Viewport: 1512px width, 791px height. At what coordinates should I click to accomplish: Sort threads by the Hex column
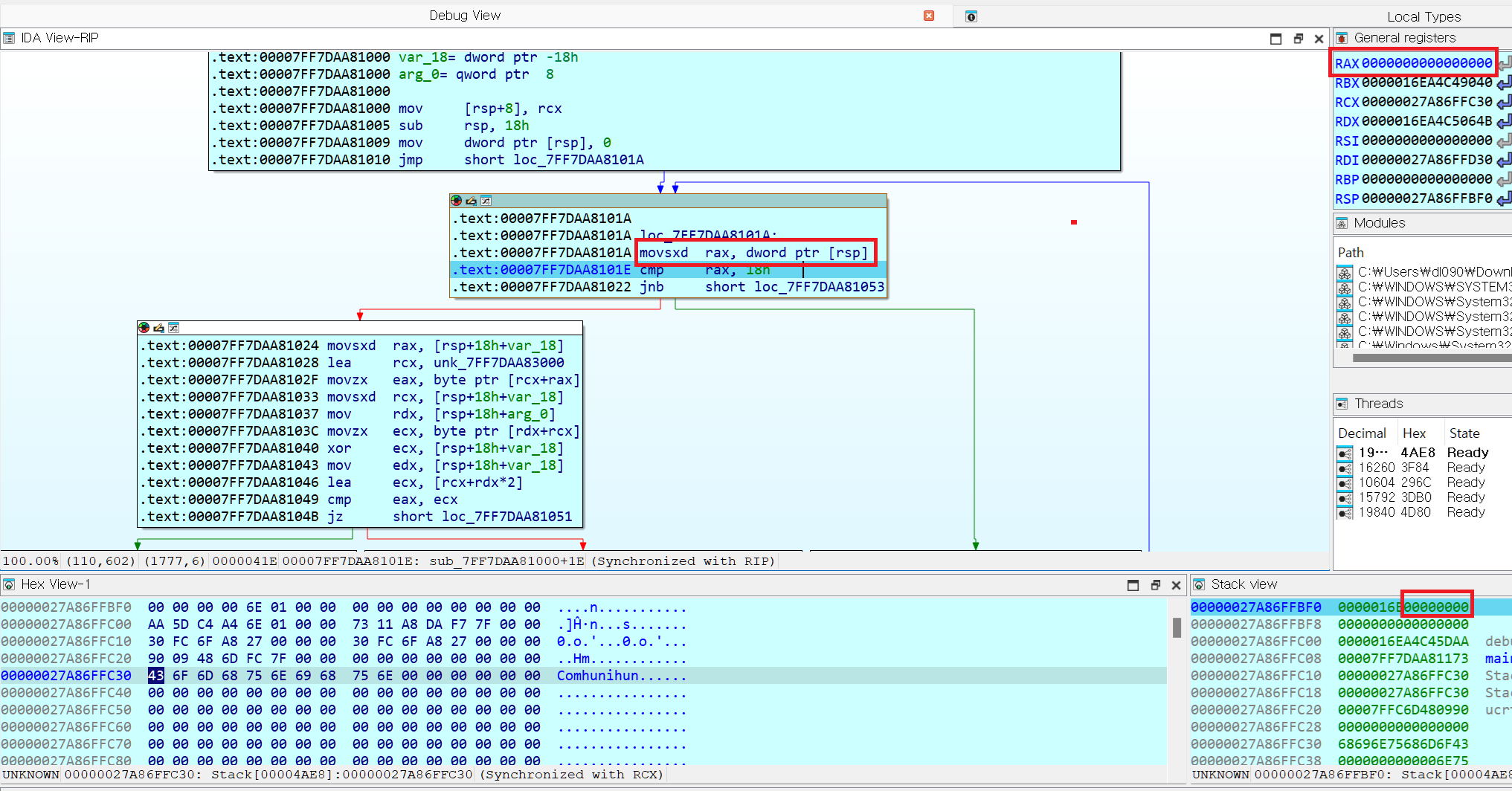[x=1414, y=433]
